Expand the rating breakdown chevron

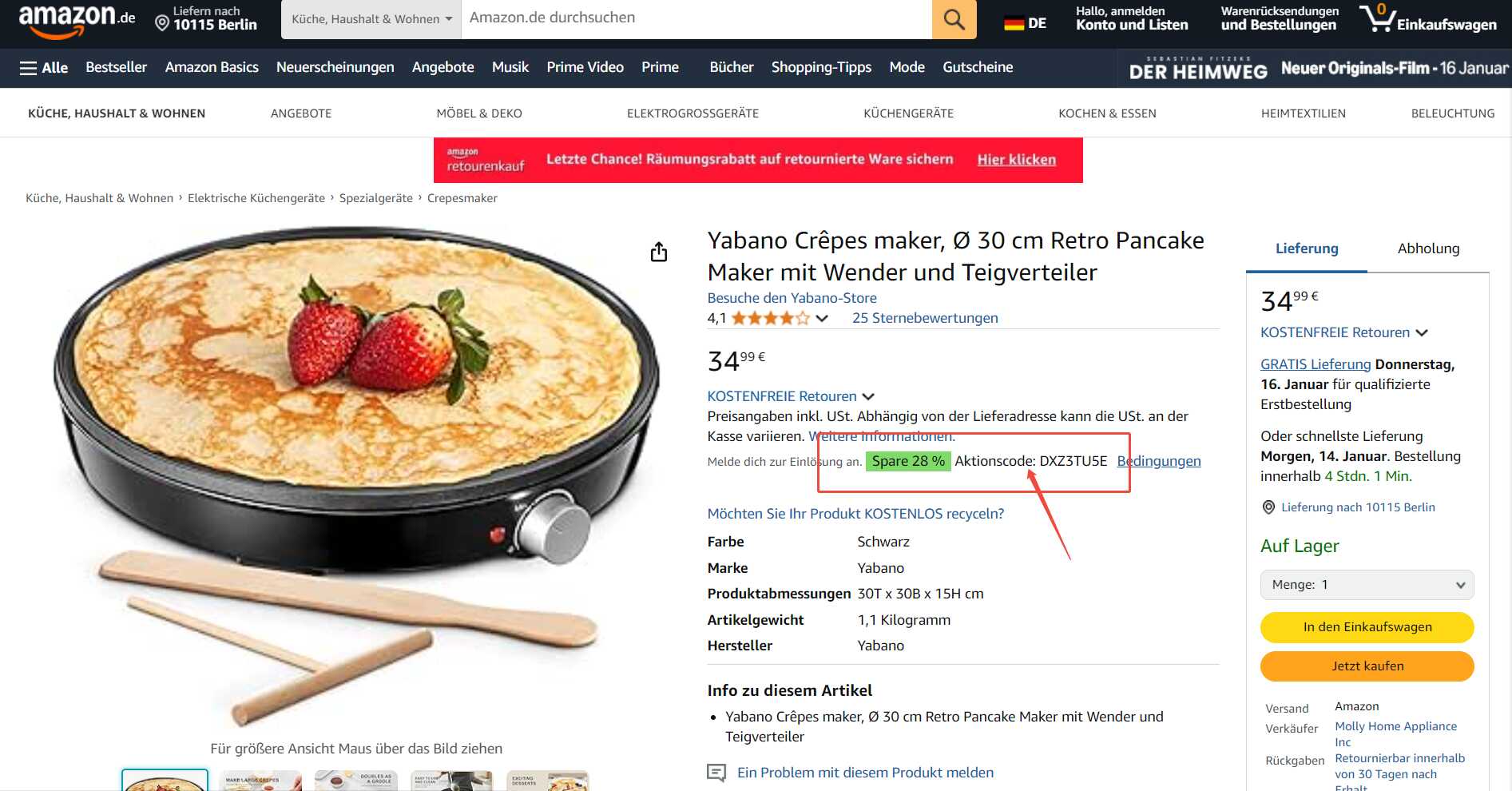(x=822, y=318)
